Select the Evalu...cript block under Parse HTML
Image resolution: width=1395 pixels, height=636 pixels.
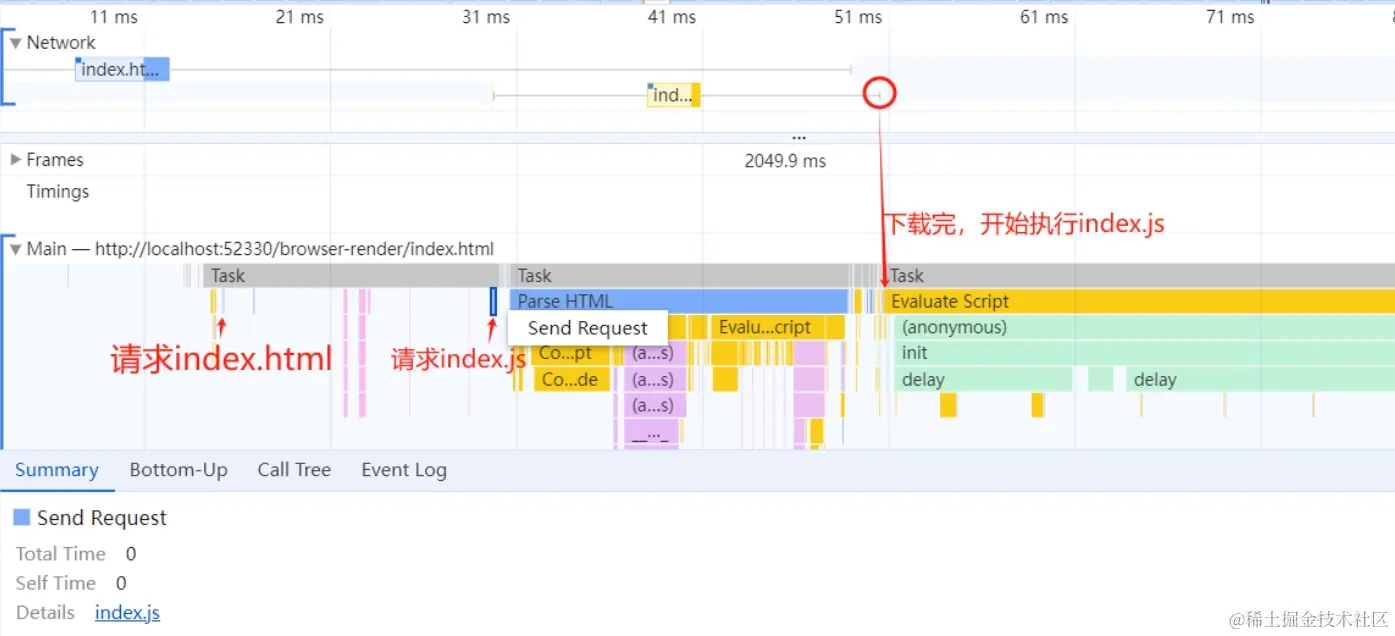tap(777, 327)
